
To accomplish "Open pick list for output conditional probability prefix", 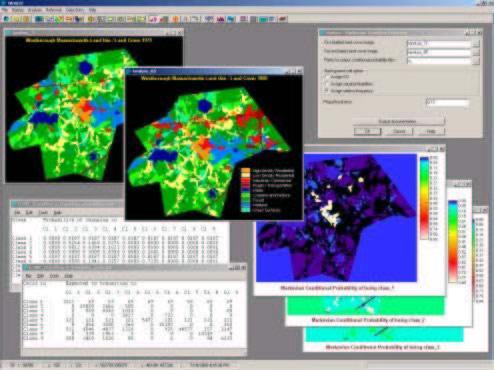I will pos(476,61).
